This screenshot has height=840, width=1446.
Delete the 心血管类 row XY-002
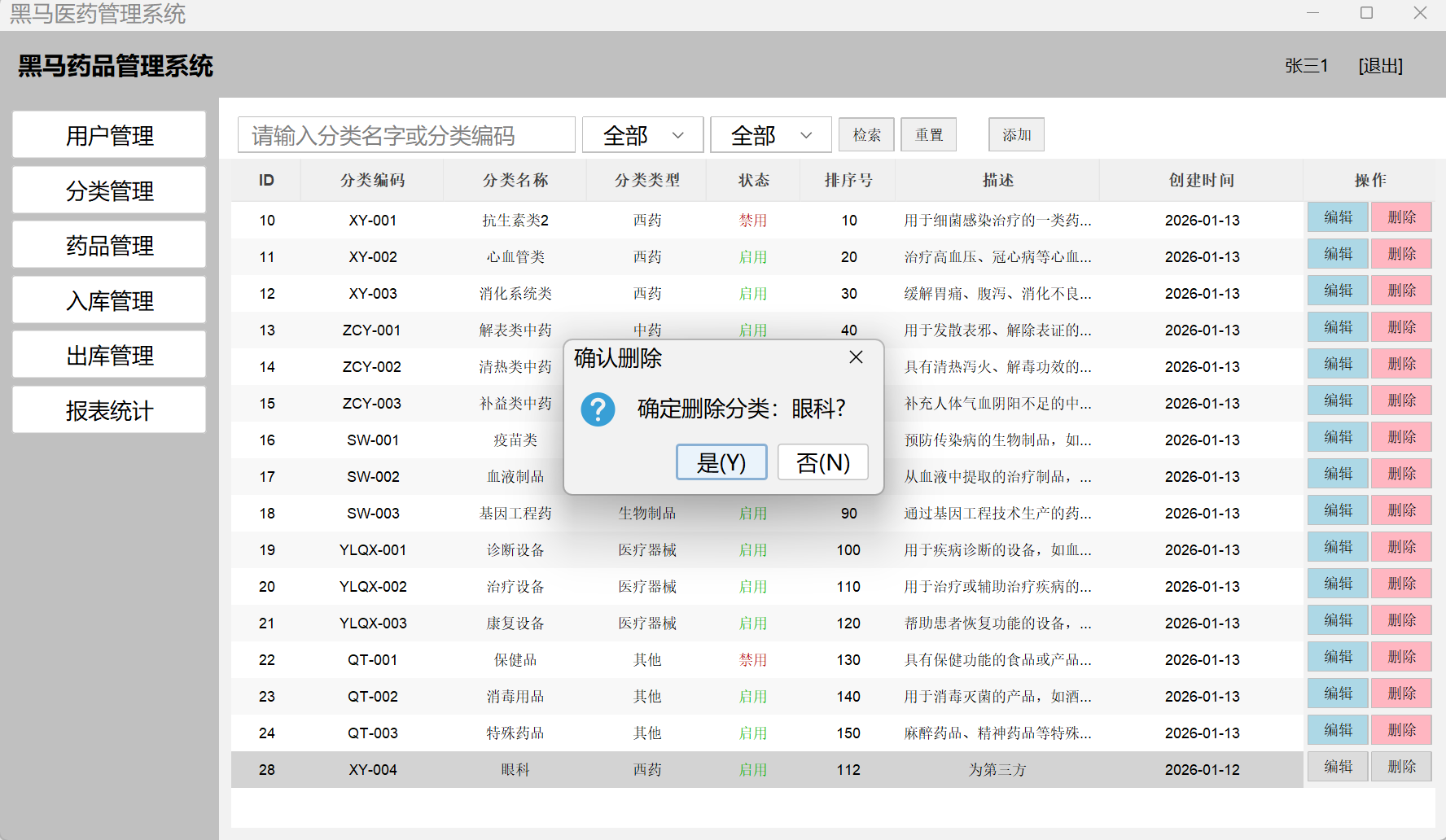tap(1401, 255)
